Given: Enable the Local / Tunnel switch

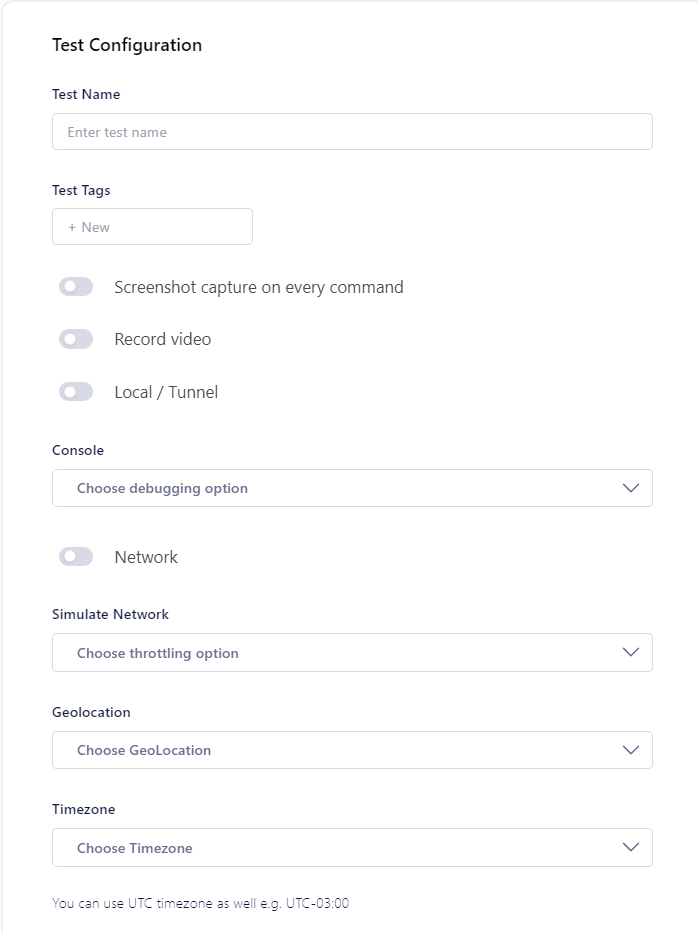Looking at the screenshot, I should (76, 390).
